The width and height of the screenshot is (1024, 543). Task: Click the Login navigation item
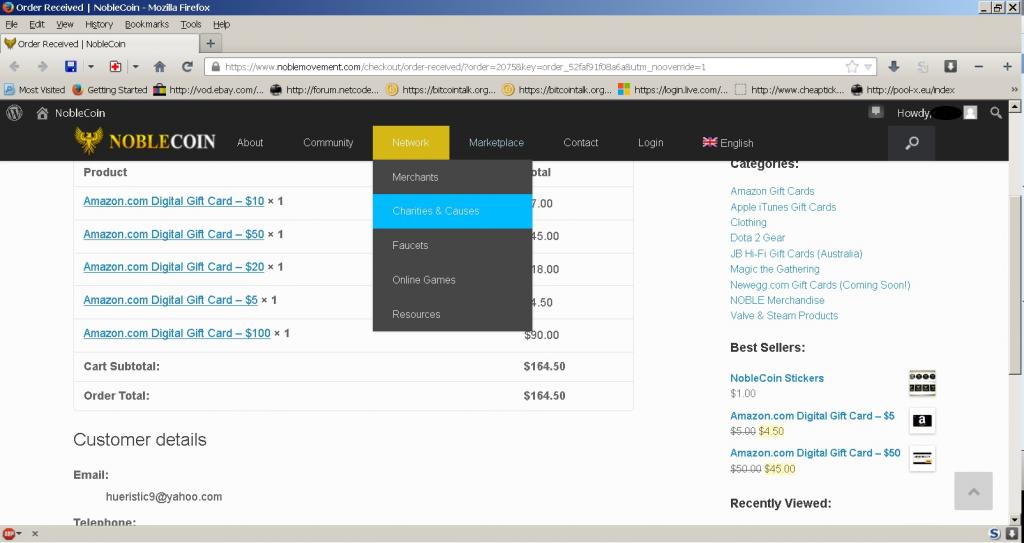coord(650,142)
